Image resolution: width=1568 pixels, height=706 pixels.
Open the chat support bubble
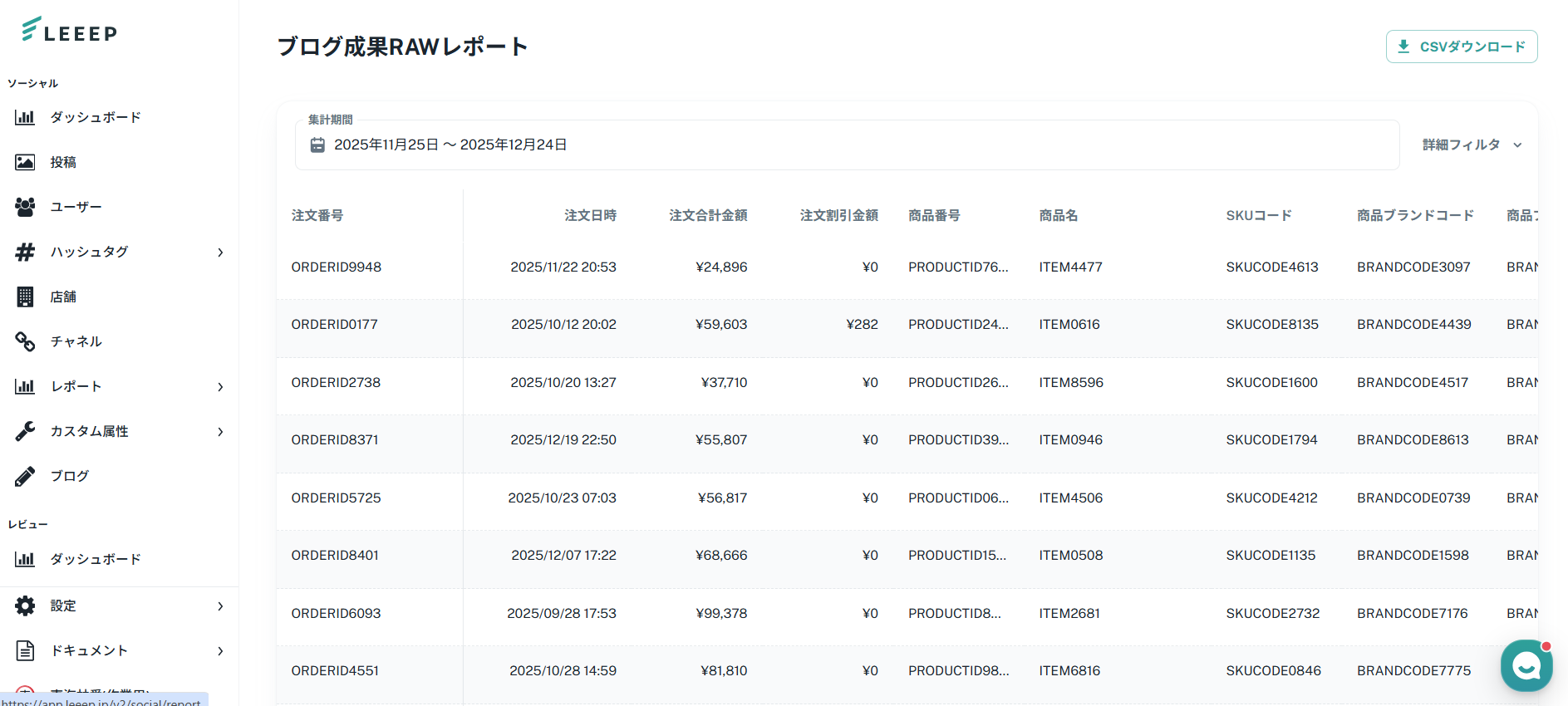(x=1526, y=665)
